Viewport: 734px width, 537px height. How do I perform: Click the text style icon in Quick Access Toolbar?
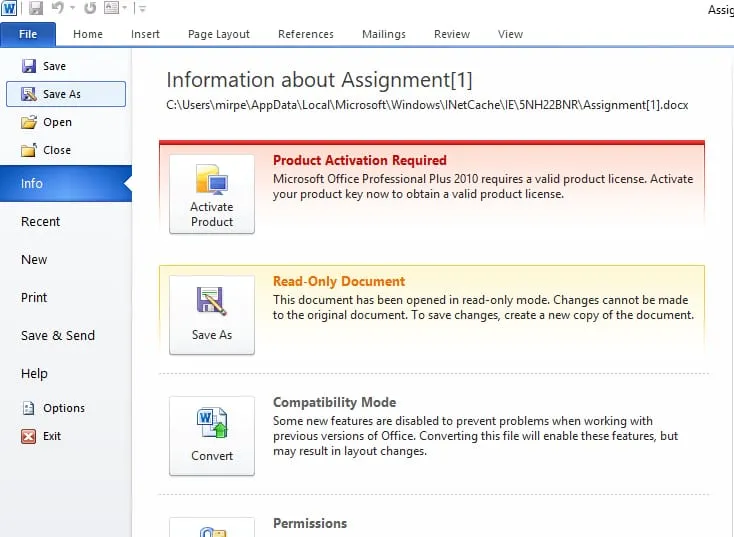tap(111, 7)
